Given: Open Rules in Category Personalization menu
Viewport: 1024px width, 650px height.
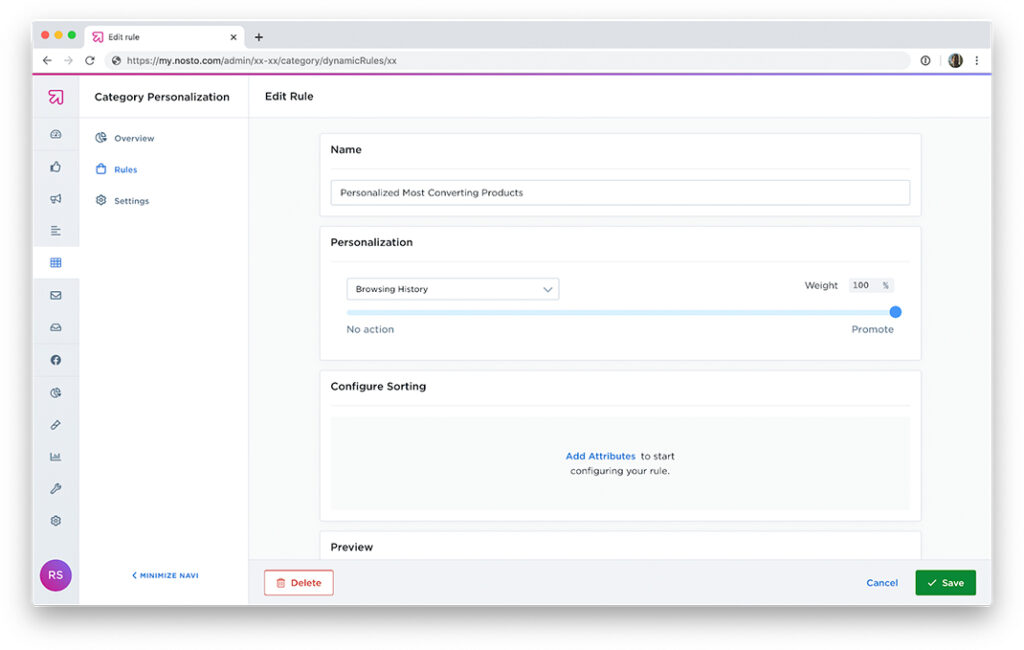Looking at the screenshot, I should [x=117, y=169].
